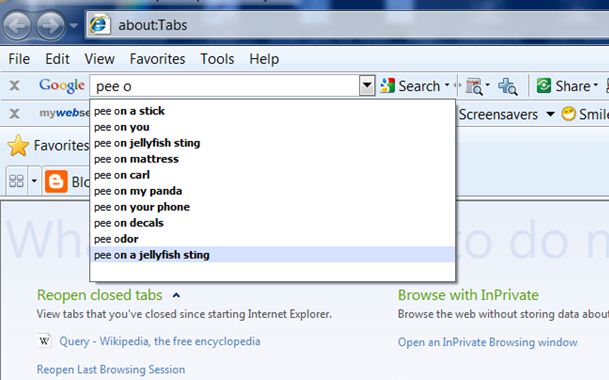Open the Favorites menu

coord(157,59)
